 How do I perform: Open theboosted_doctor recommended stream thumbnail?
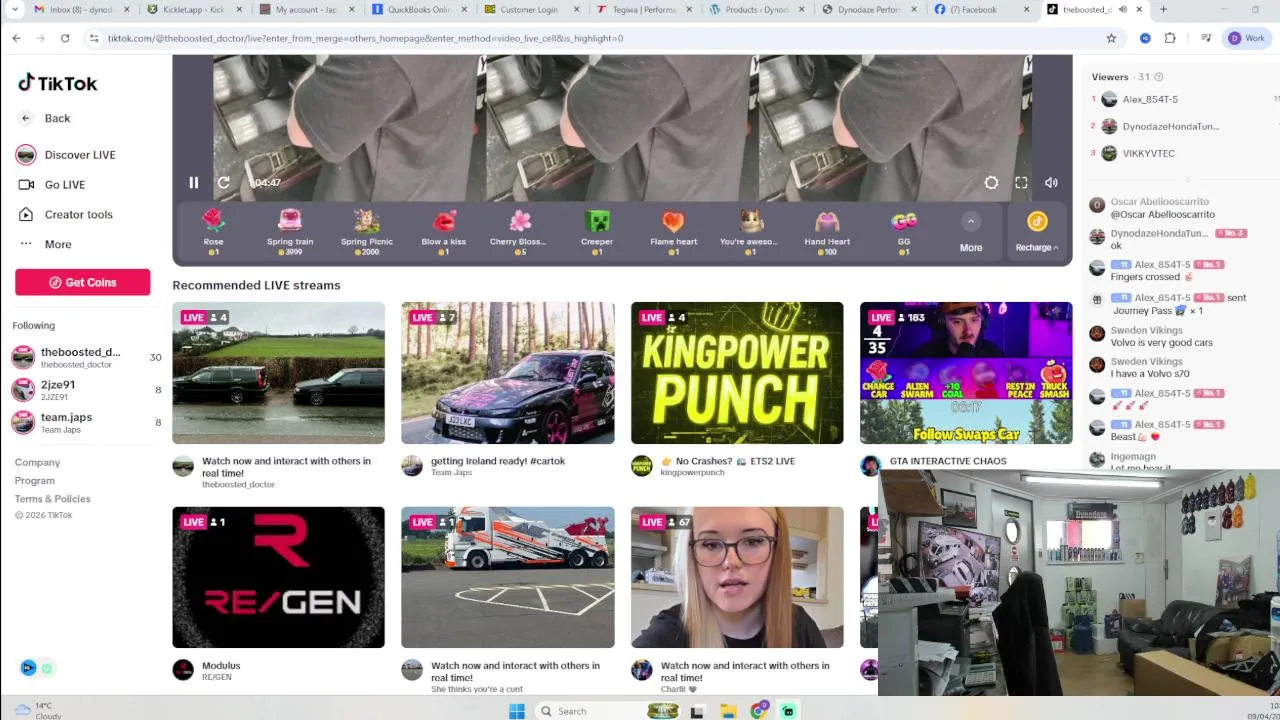[278, 373]
